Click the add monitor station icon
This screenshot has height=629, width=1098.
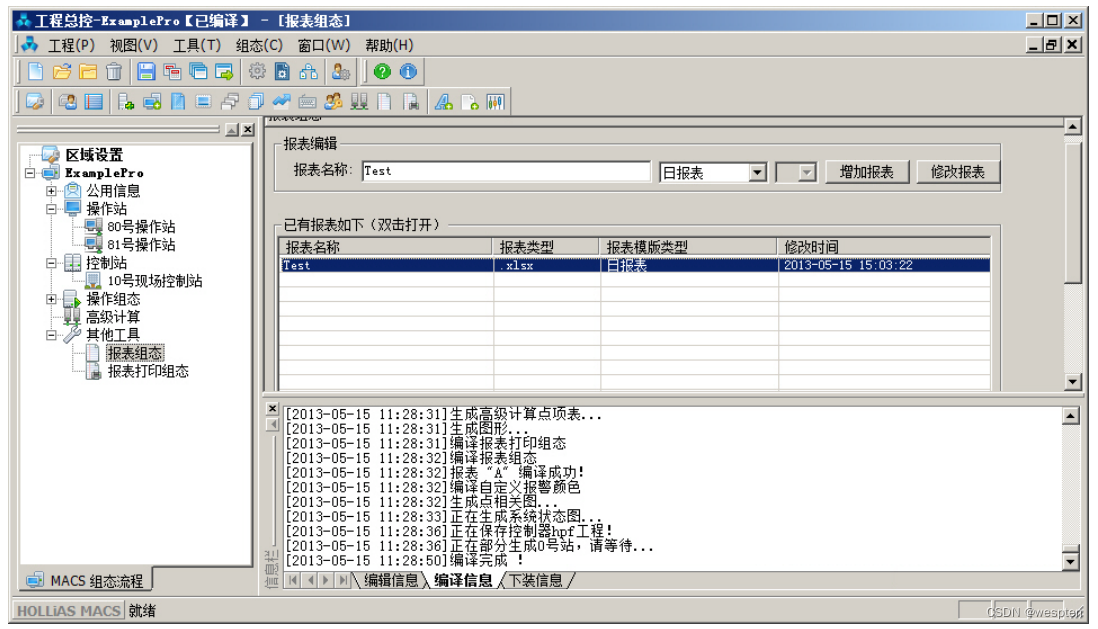point(152,102)
